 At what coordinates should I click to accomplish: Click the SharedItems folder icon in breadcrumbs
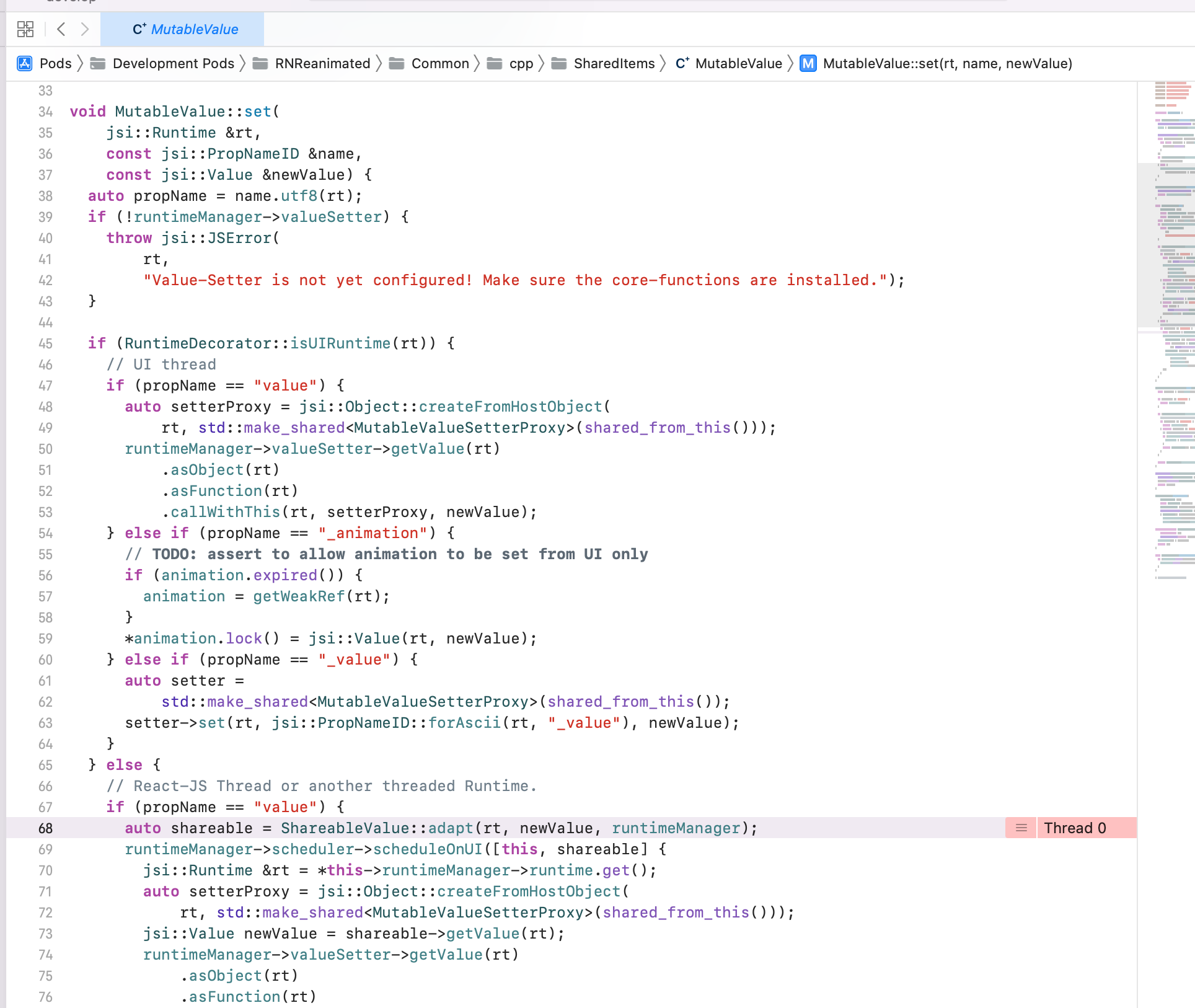(560, 63)
